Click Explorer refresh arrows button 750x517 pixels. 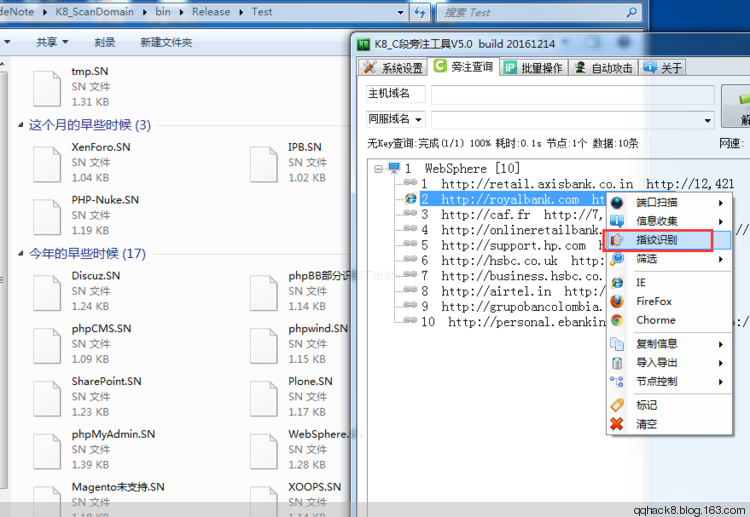419,12
